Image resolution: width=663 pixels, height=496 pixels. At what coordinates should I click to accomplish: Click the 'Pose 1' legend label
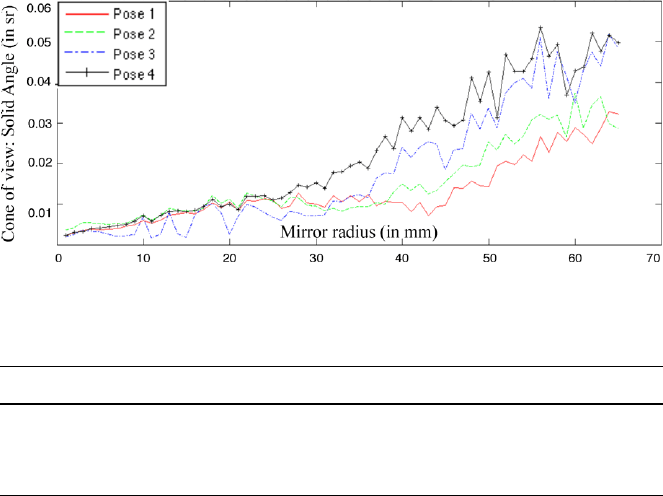click(x=134, y=14)
